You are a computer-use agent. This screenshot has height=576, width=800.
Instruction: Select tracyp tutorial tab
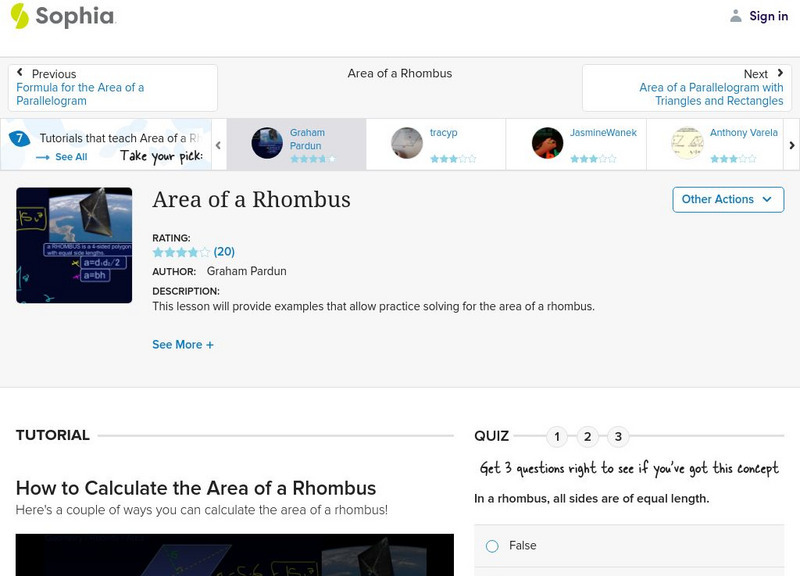(x=436, y=144)
